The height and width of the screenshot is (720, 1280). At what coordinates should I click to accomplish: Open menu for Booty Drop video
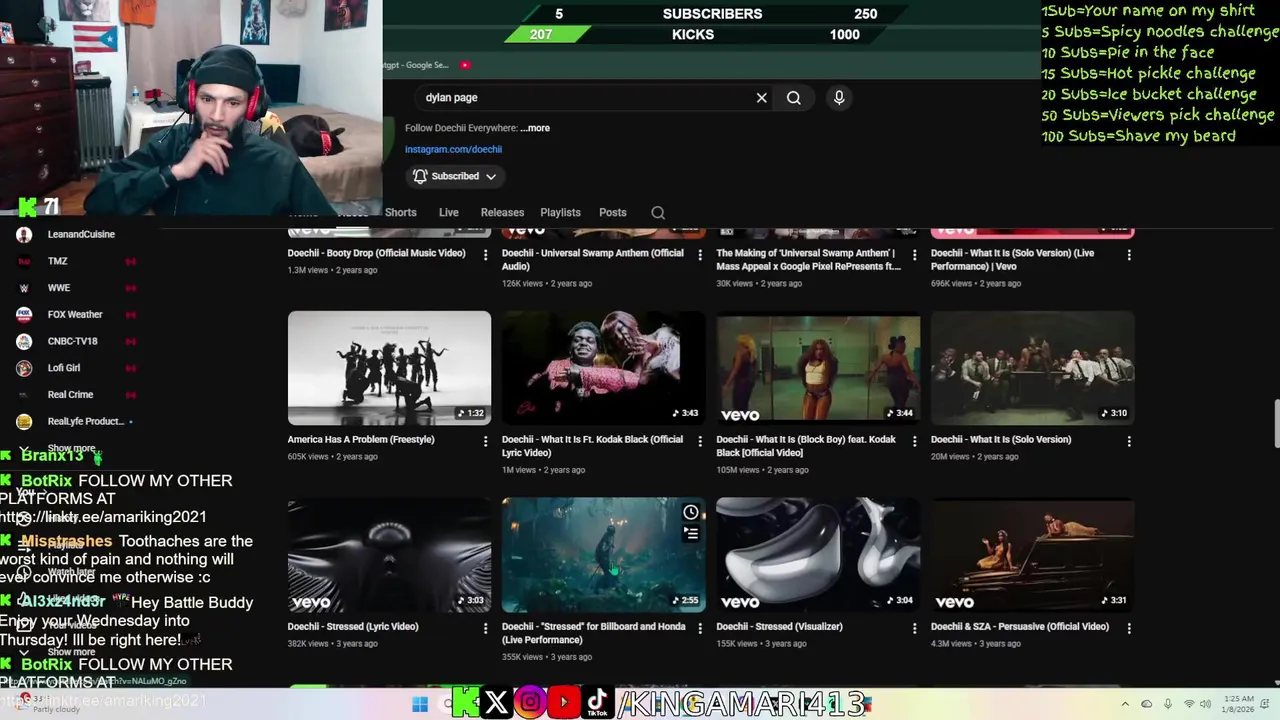point(485,255)
